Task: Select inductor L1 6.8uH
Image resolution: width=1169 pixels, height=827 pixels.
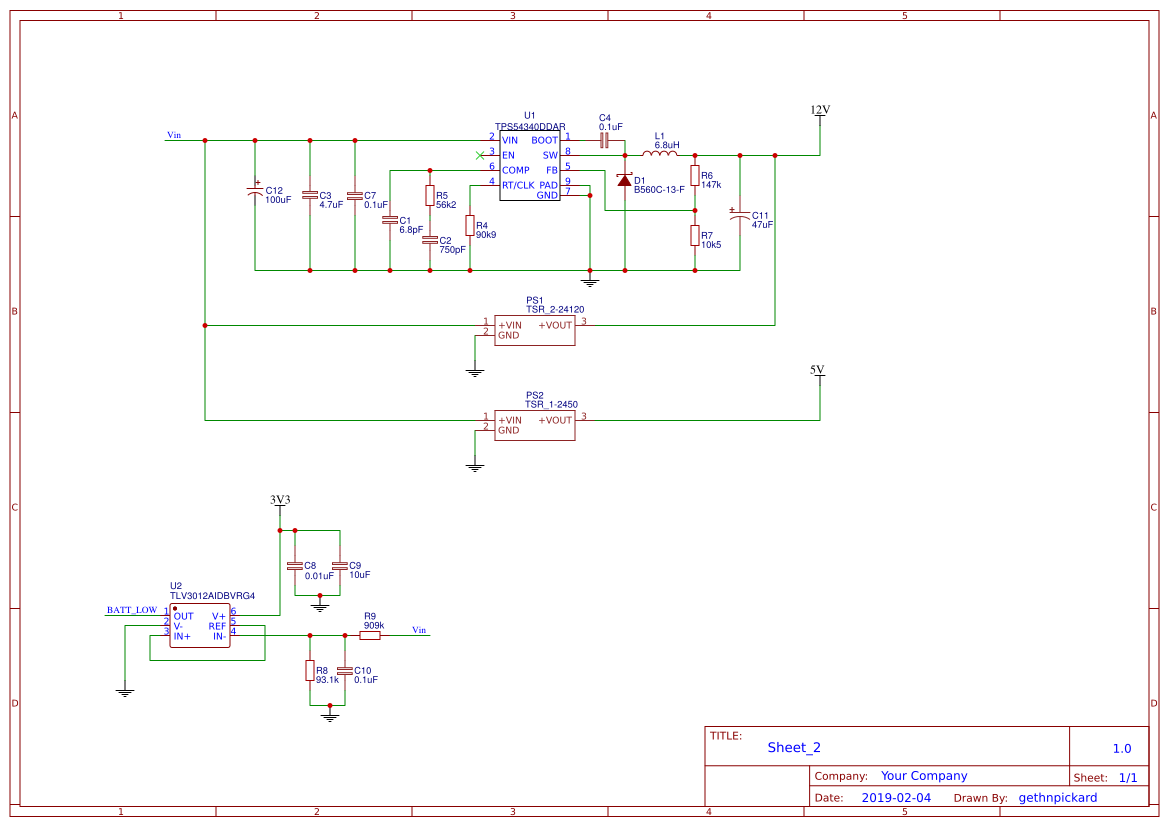Action: click(663, 155)
